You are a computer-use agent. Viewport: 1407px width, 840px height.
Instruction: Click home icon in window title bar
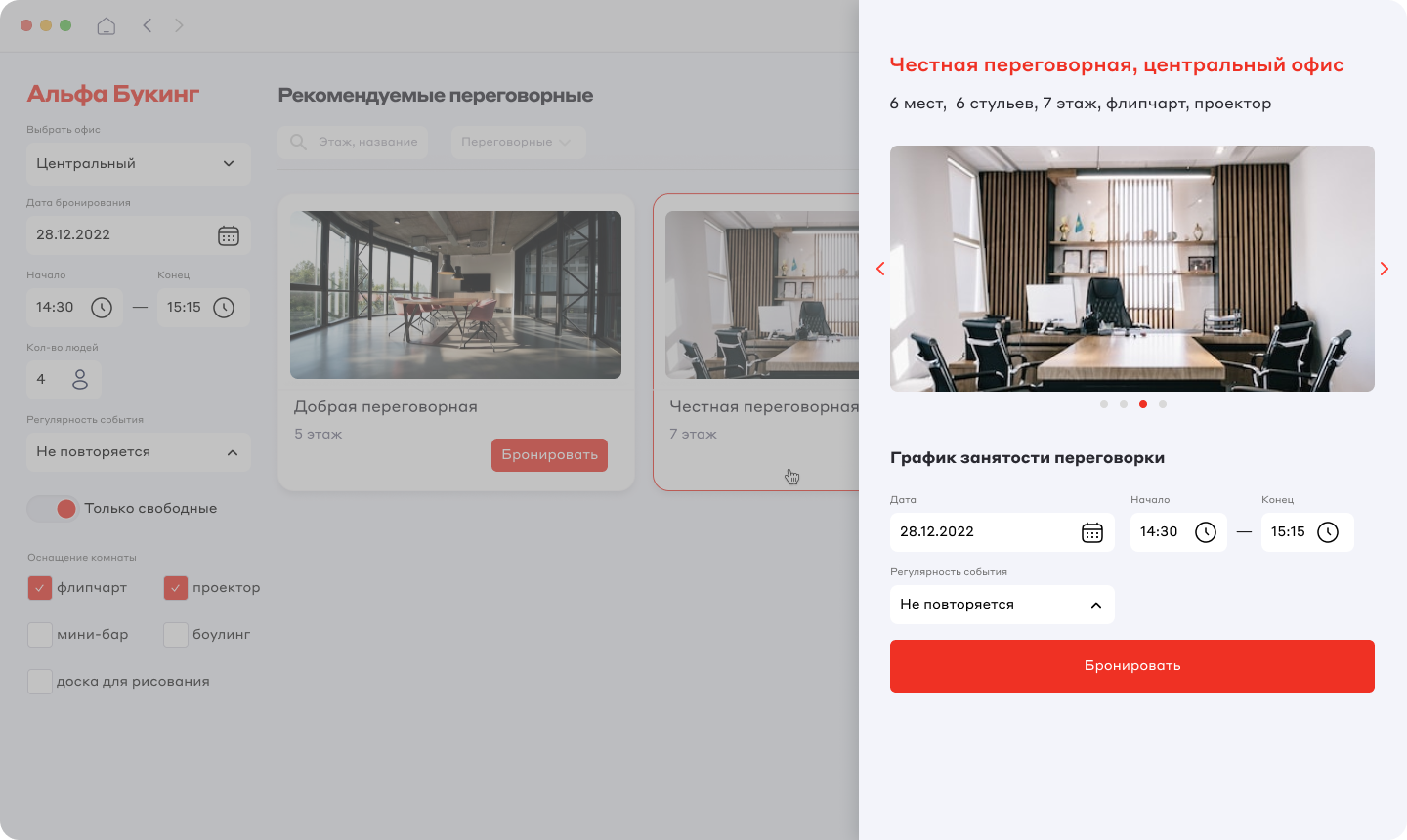click(107, 25)
